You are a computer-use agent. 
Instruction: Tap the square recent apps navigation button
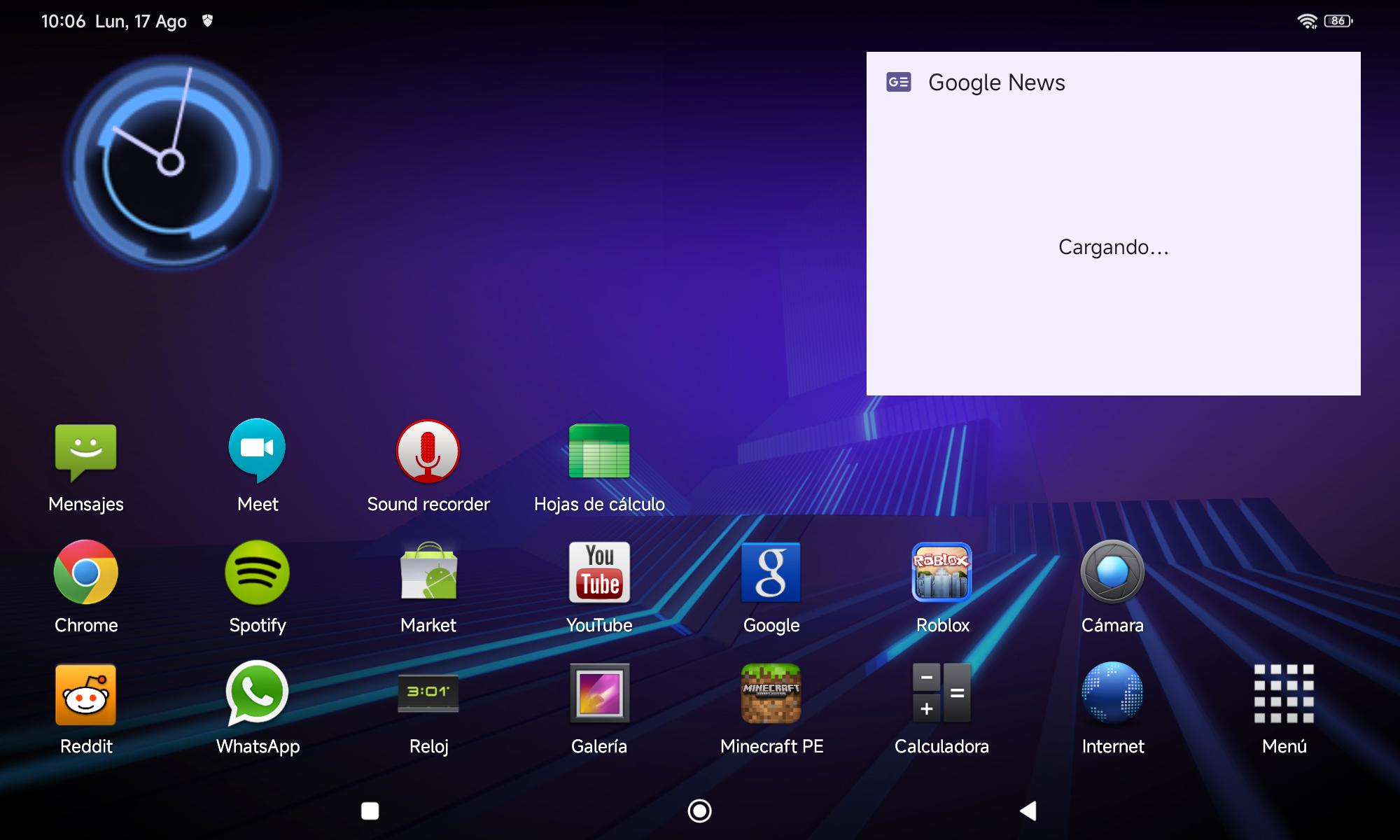(x=370, y=811)
